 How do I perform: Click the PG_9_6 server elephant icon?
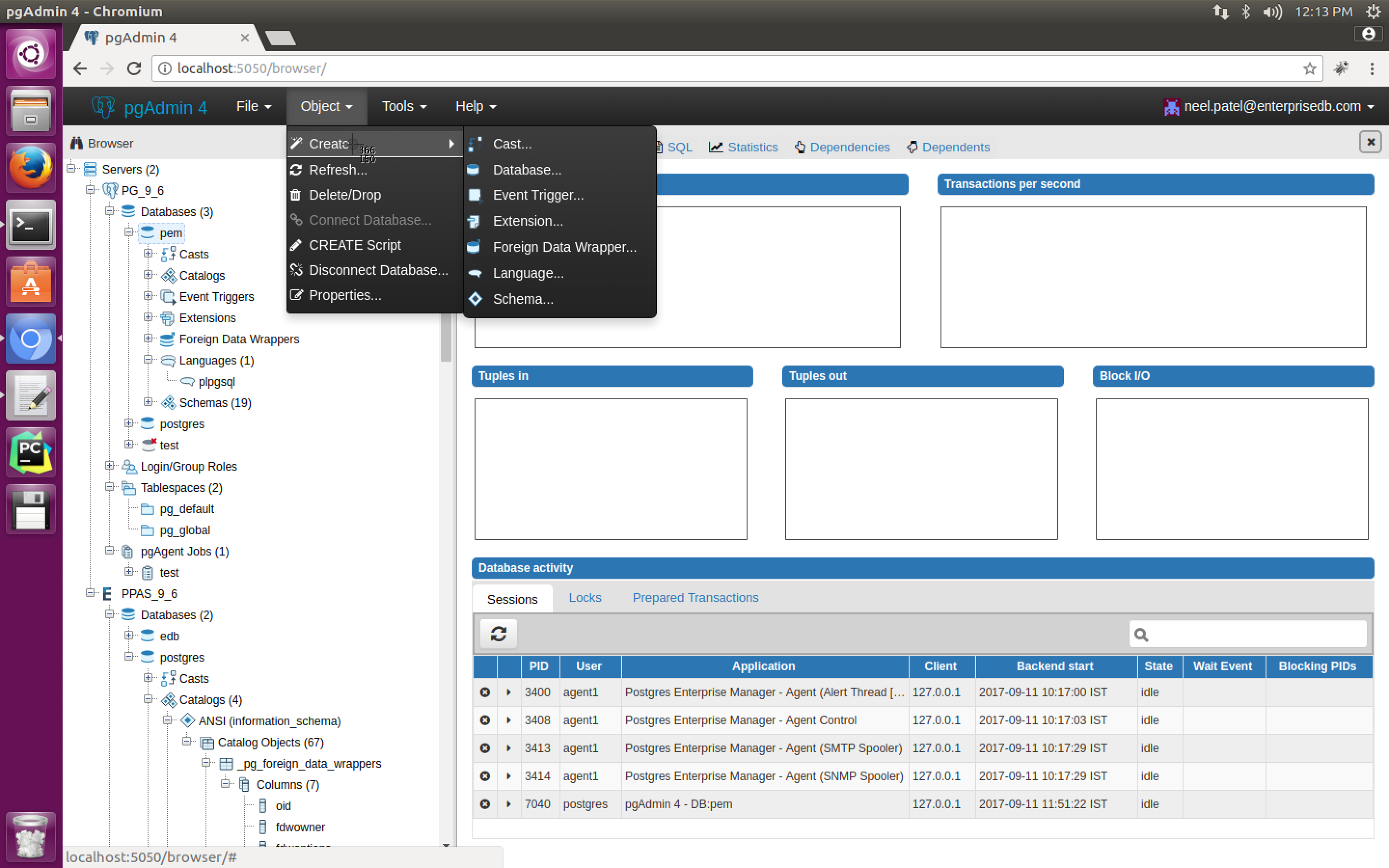[x=110, y=190]
